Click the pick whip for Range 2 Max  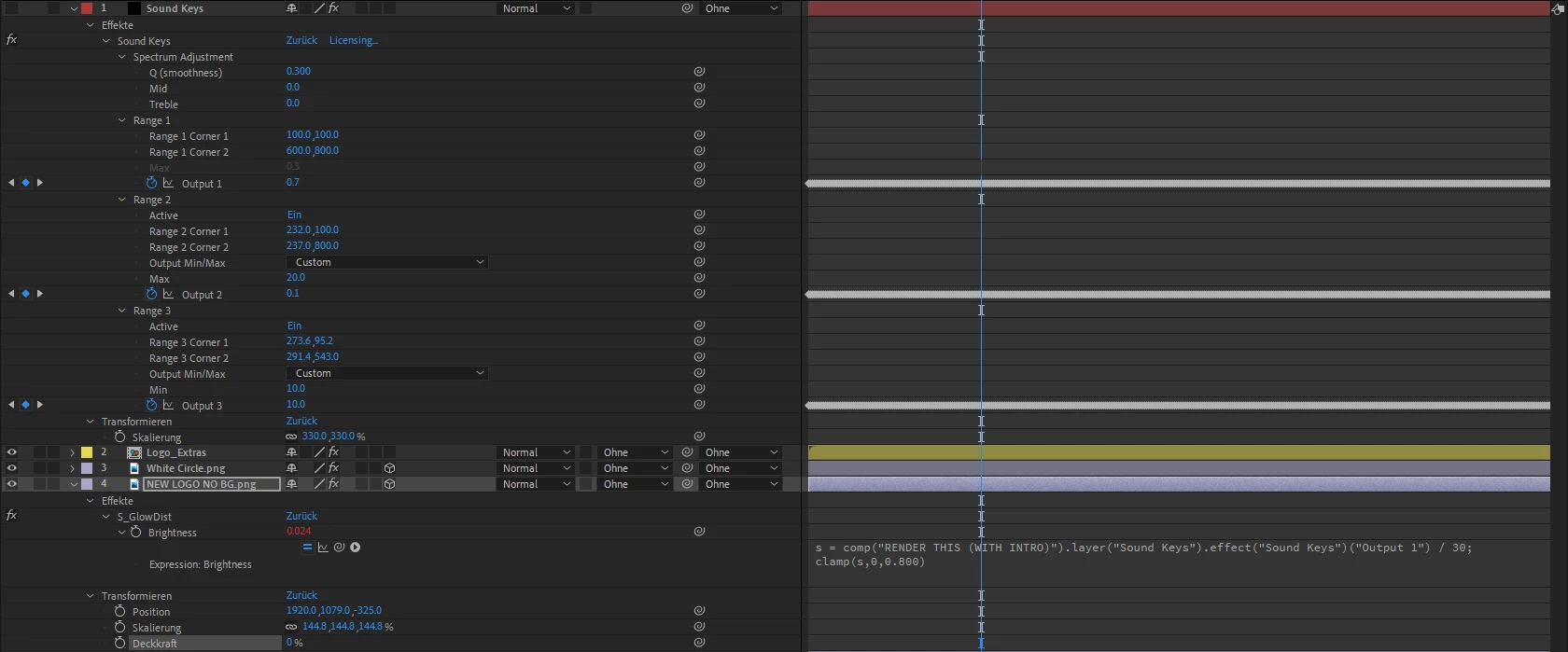tap(699, 277)
